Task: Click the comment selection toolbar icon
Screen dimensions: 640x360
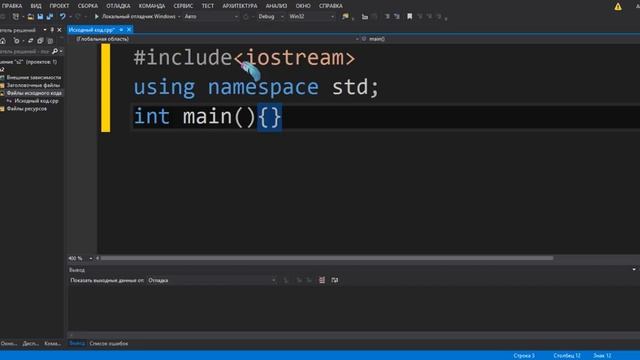Action: 387,17
